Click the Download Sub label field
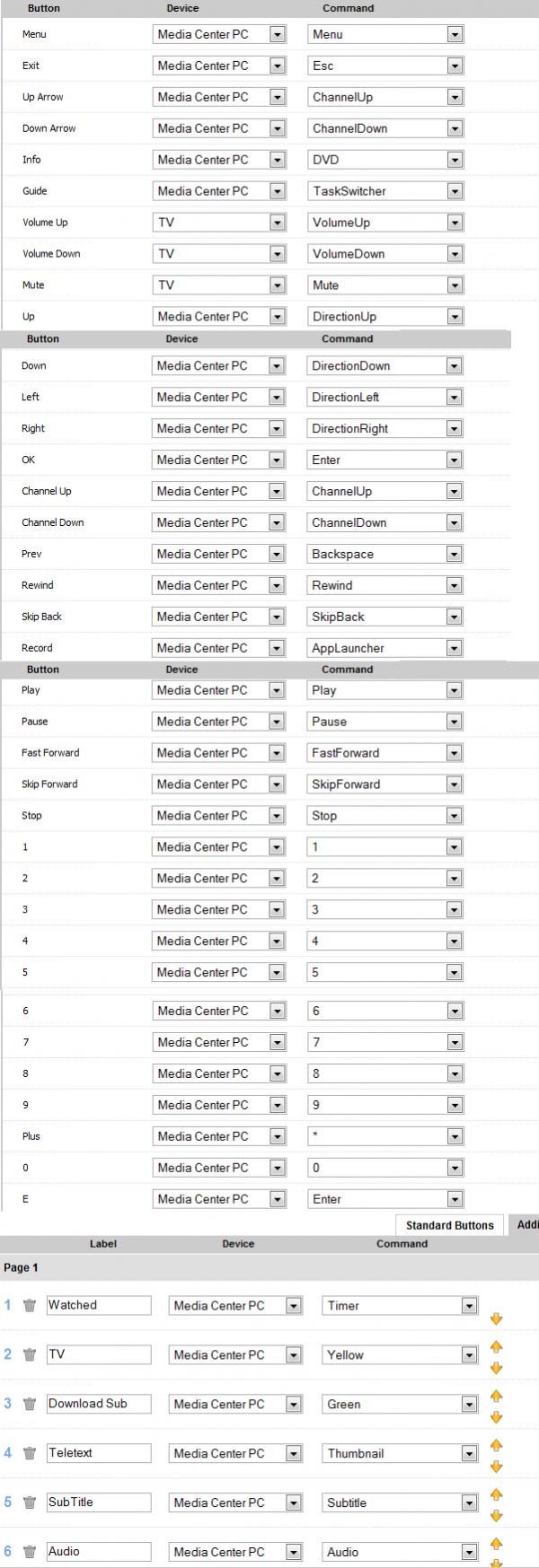This screenshot has height=1568, width=539. click(99, 1404)
